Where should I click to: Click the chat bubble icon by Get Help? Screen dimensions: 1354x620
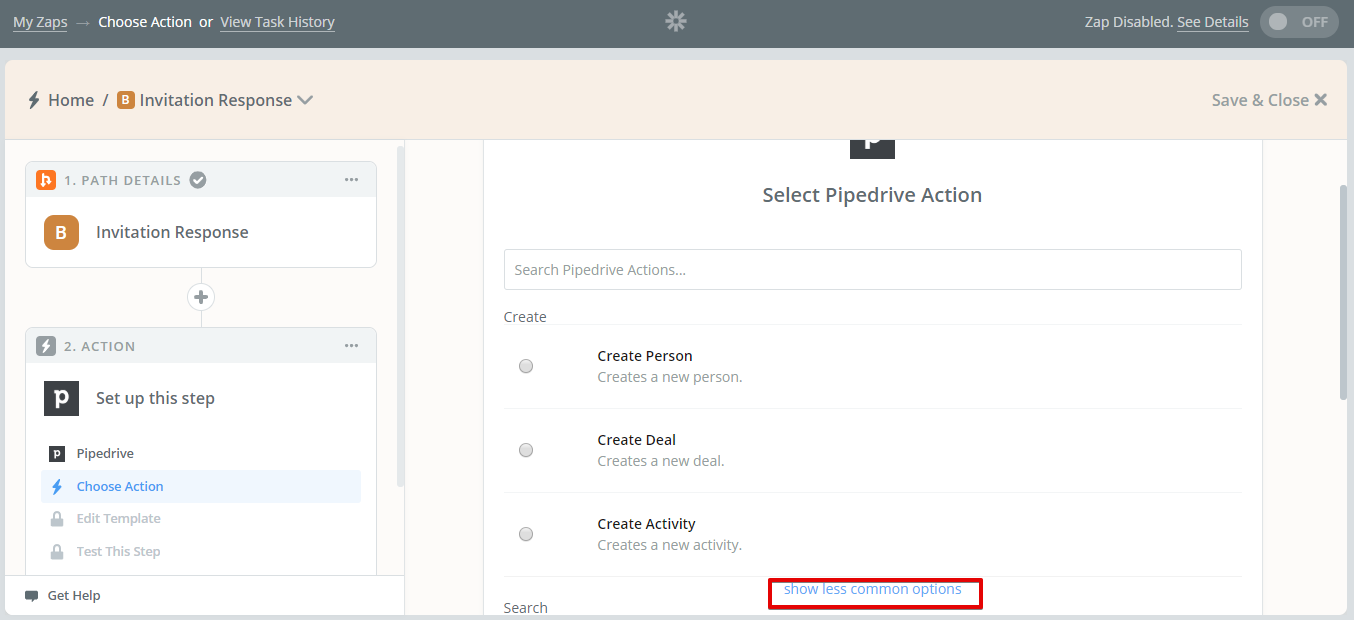[x=32, y=596]
